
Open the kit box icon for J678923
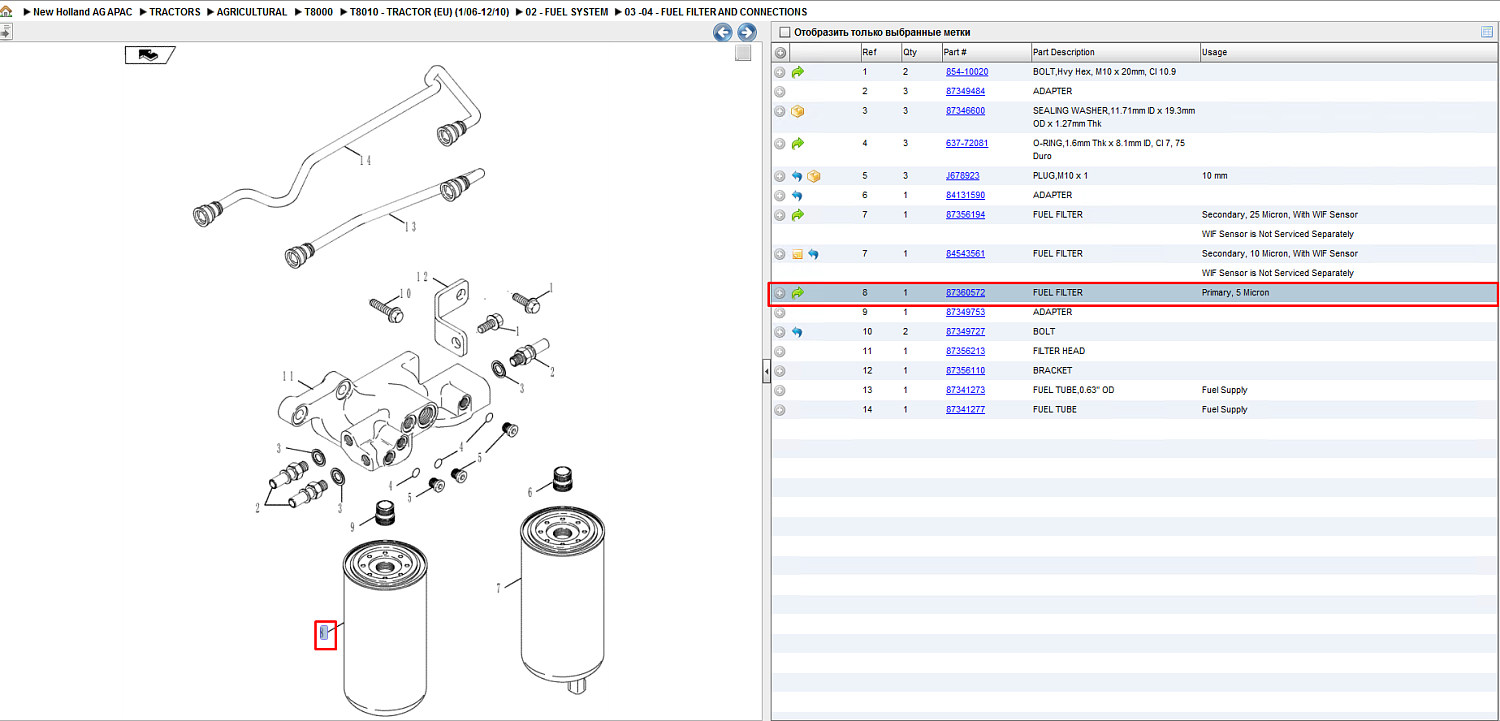coord(814,176)
